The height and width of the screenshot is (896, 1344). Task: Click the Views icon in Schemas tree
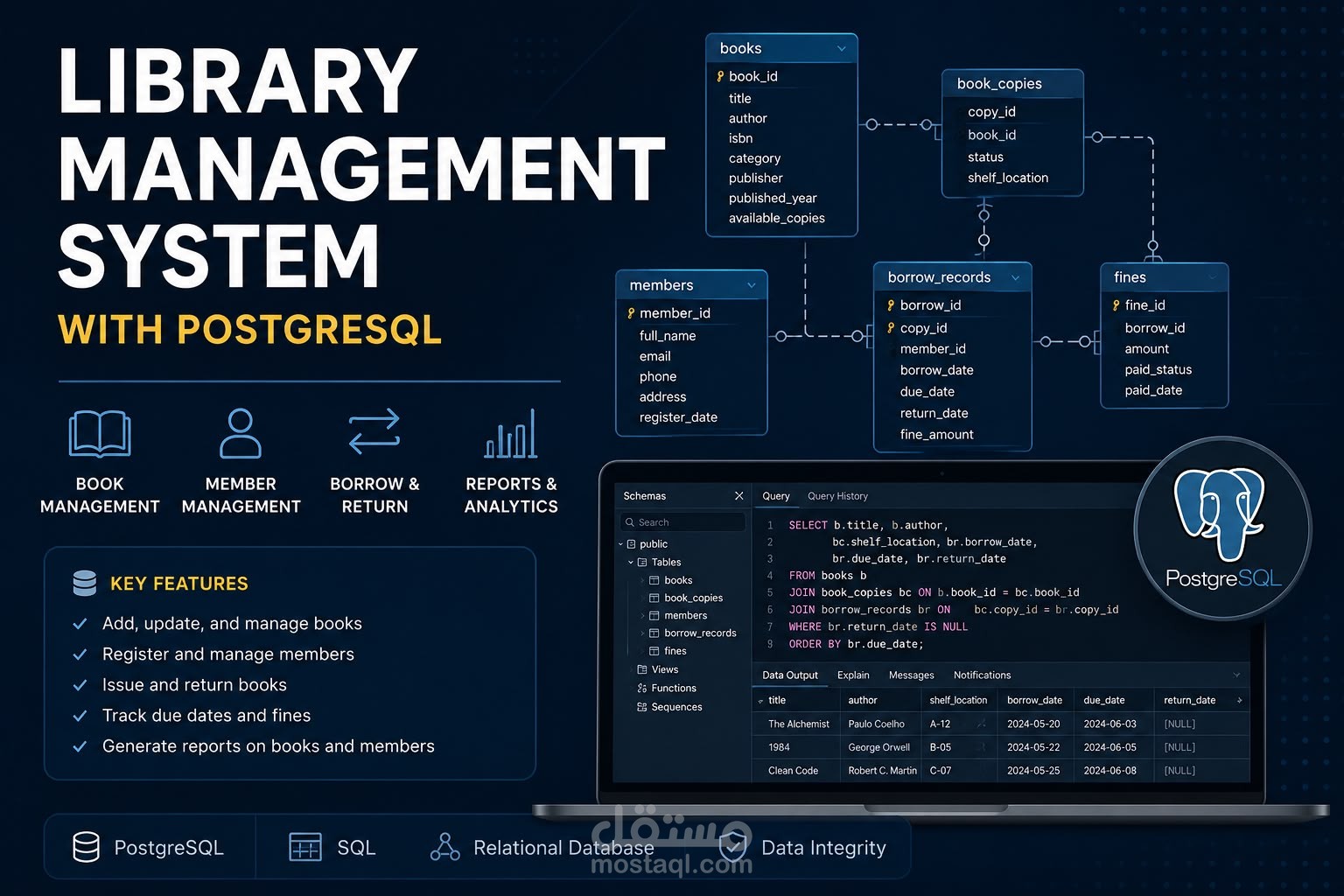(x=642, y=669)
